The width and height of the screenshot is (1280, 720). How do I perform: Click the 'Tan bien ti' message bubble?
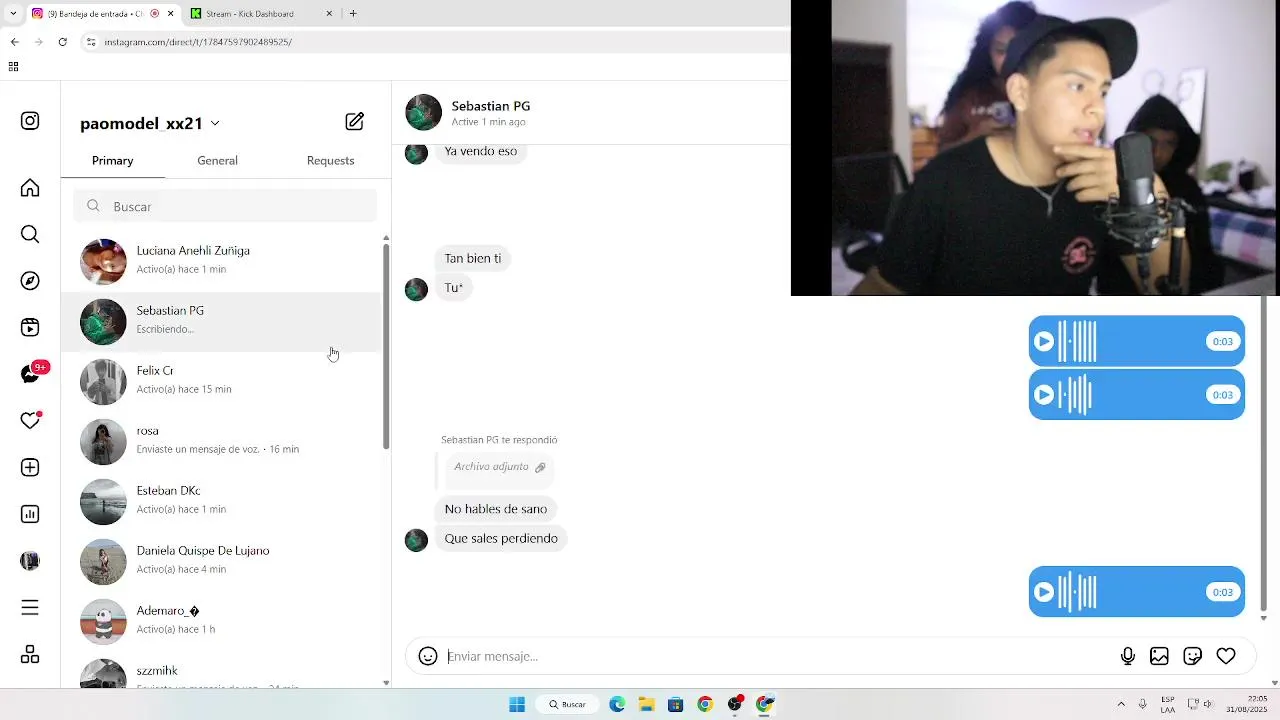coord(473,258)
